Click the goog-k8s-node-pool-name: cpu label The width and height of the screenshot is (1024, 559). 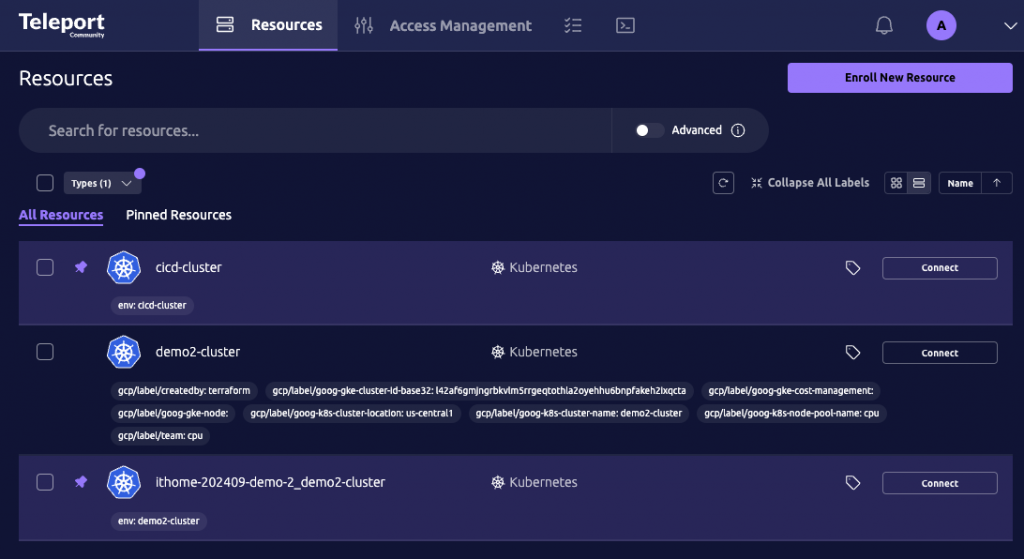(792, 413)
